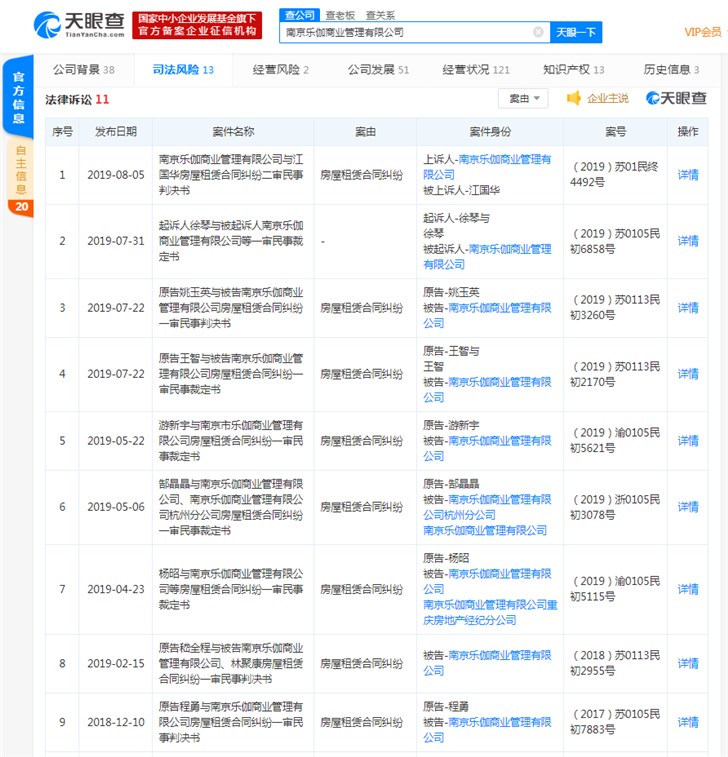The width and height of the screenshot is (728, 757).
Task: Open defendant company link in 杨昭 row
Action: coord(487,581)
